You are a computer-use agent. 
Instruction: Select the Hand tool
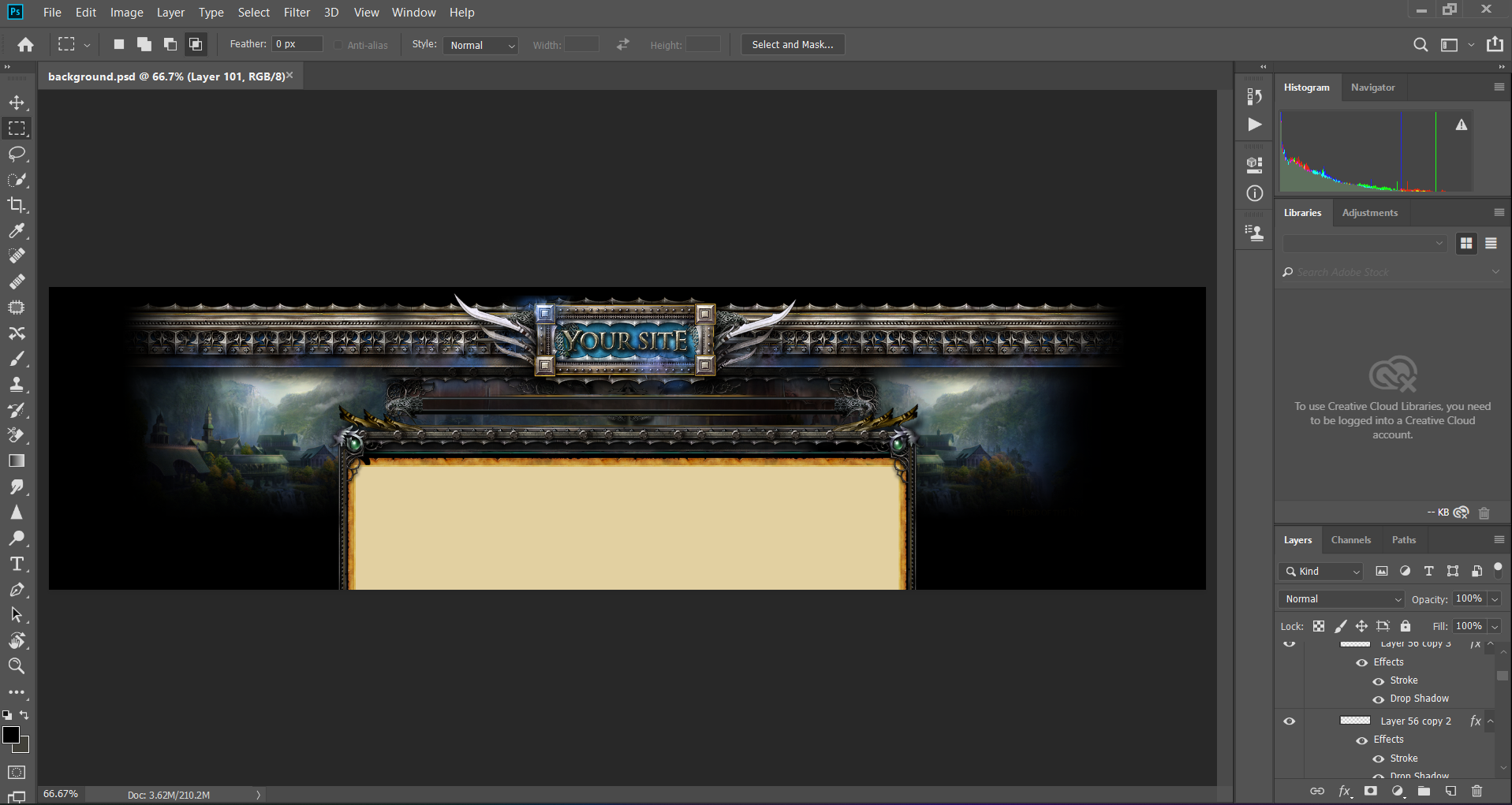[x=17, y=640]
